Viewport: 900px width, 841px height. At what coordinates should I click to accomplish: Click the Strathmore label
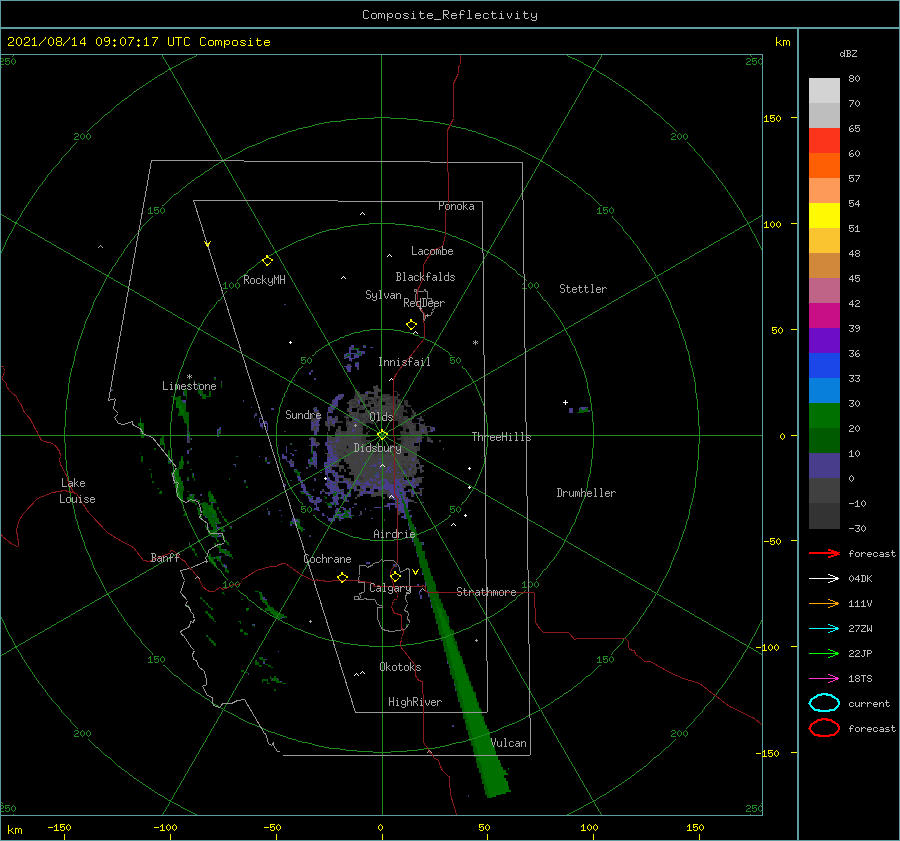click(x=486, y=592)
